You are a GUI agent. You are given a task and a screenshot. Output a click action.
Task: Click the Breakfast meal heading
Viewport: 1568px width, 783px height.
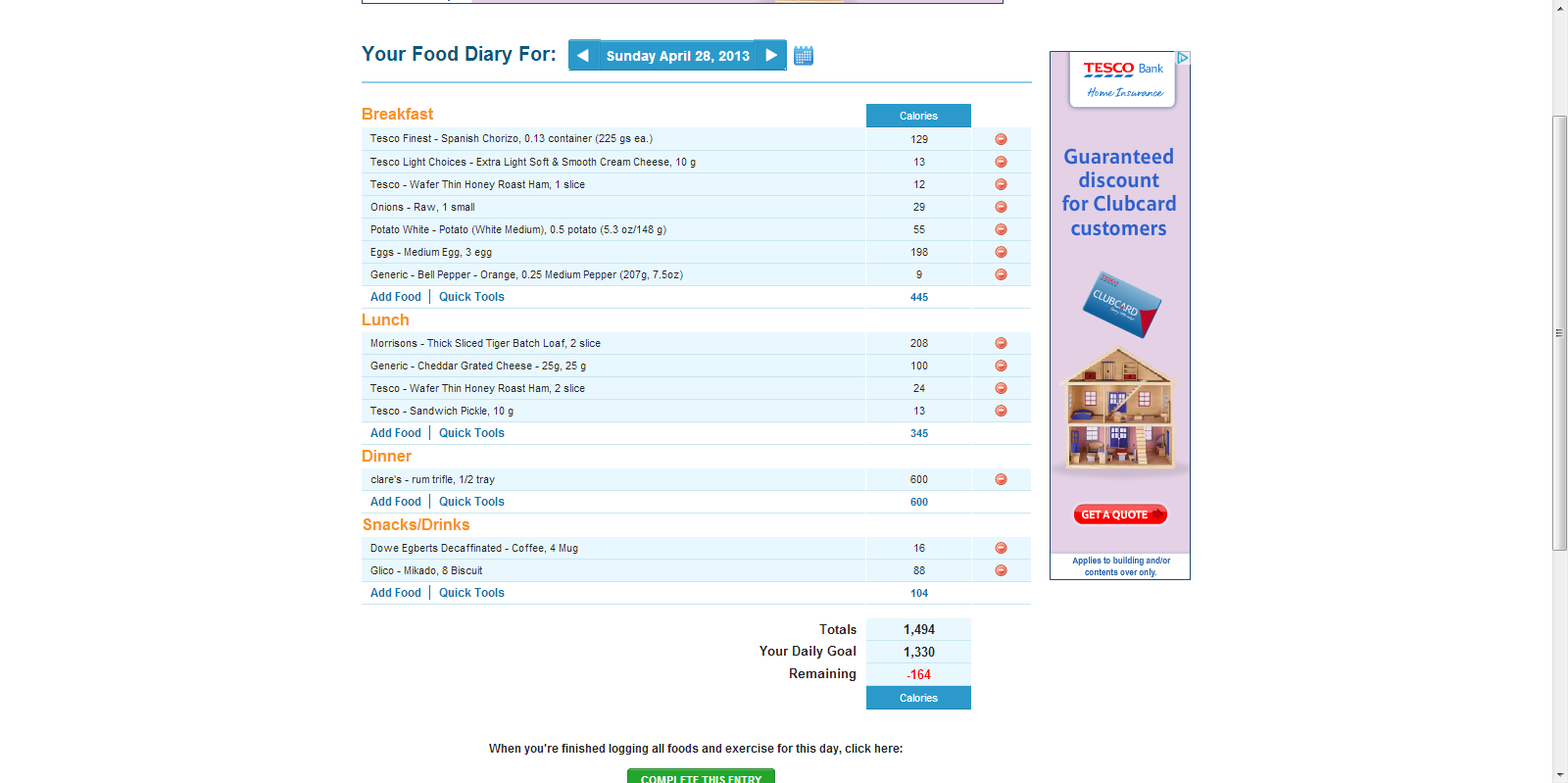pos(397,115)
